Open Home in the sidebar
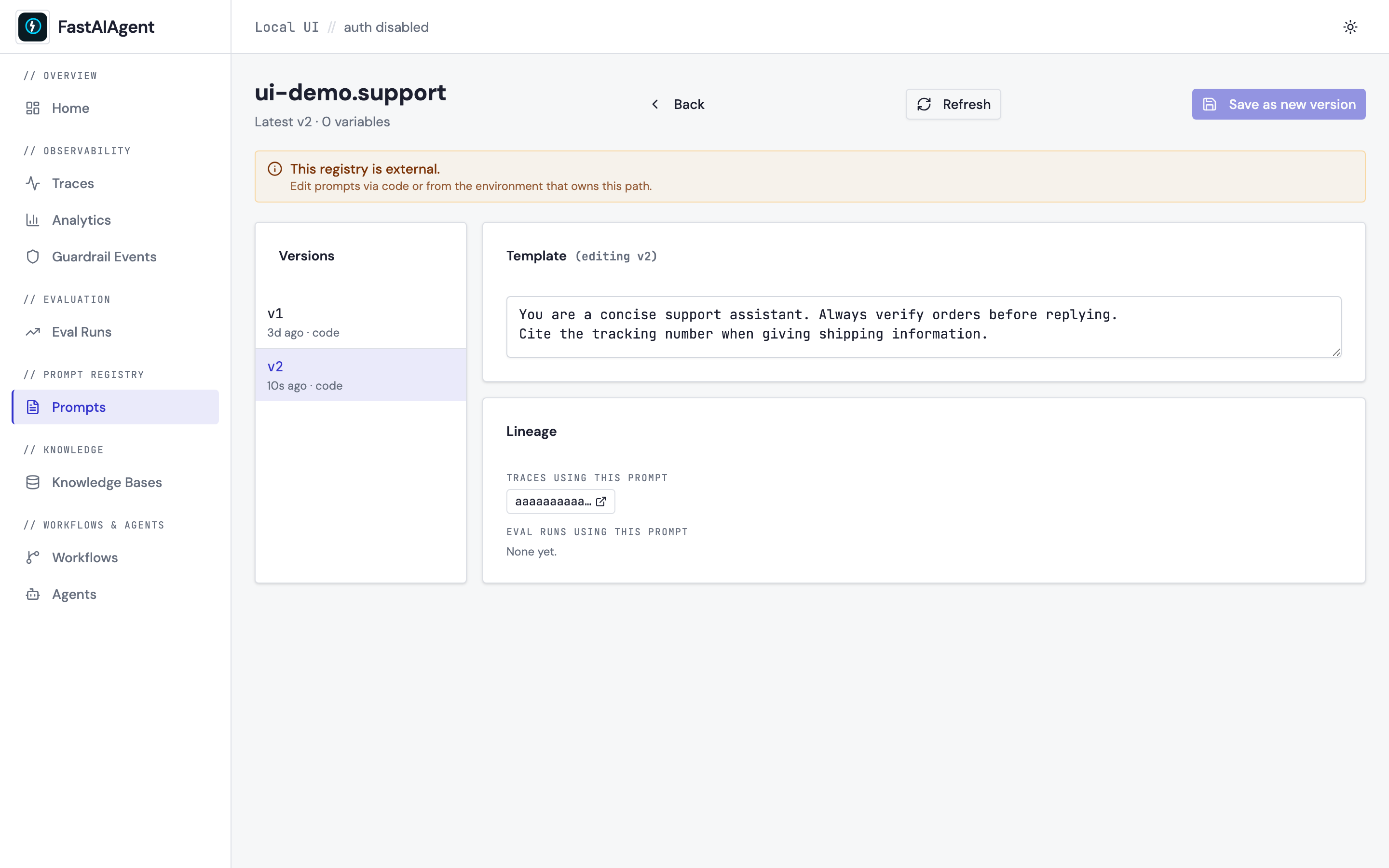 coord(115,108)
